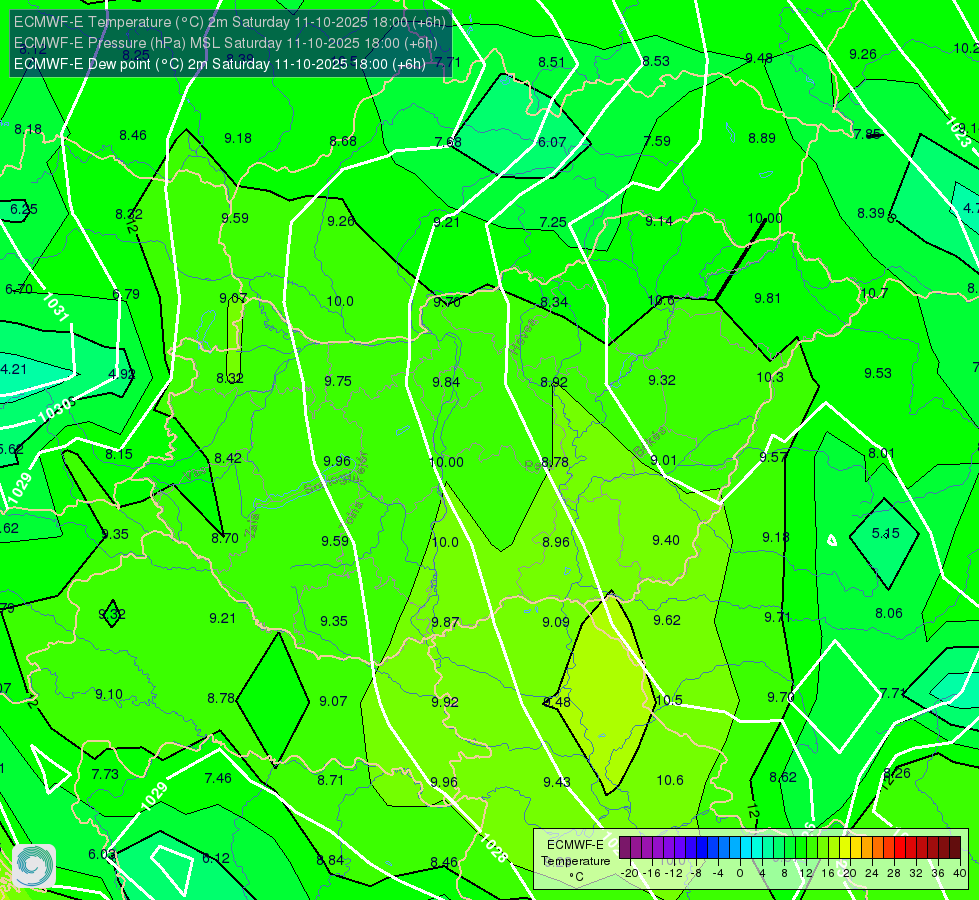This screenshot has width=979, height=900.
Task: Click the dew point value 7.59
Action: [x=657, y=141]
